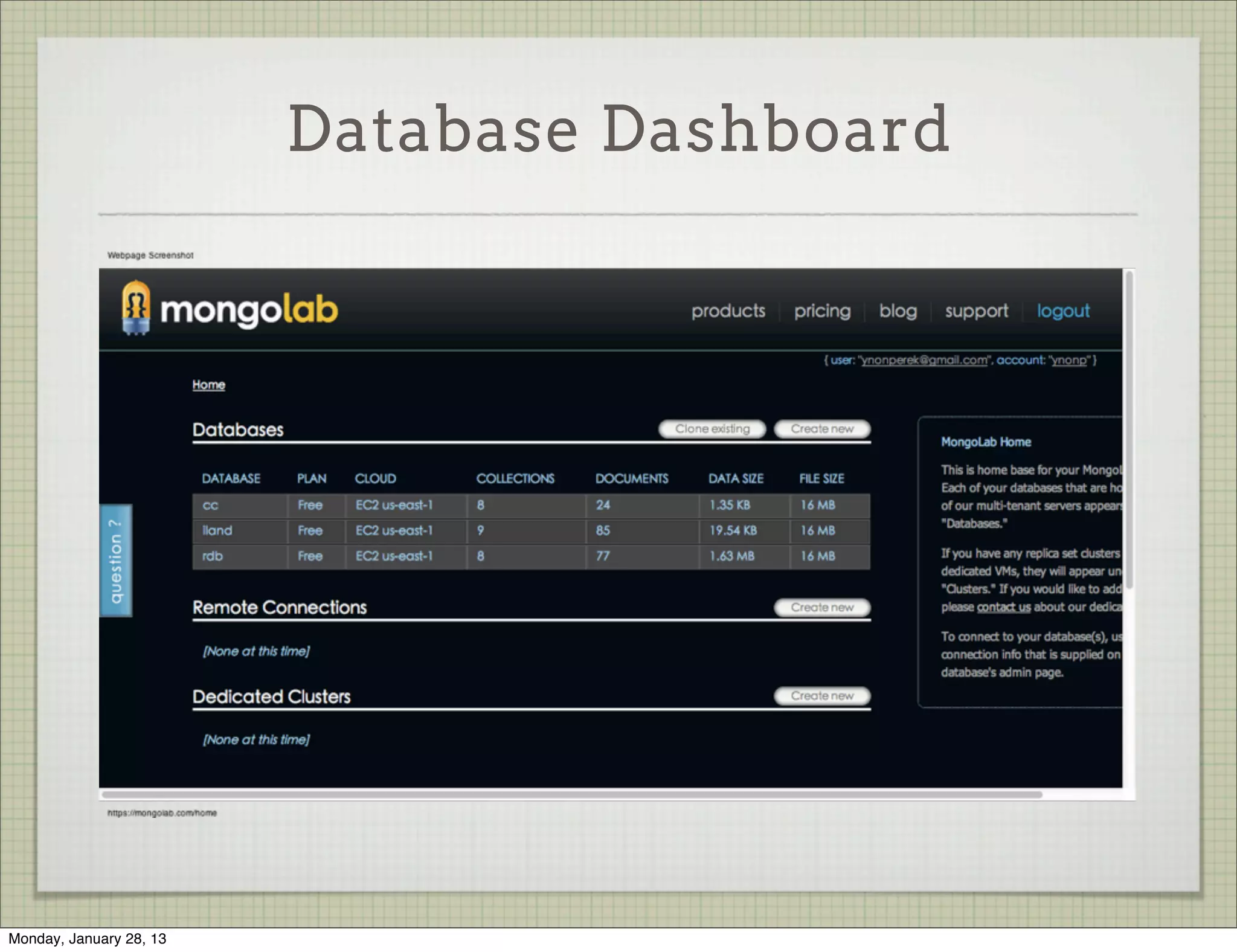The width and height of the screenshot is (1237, 952).
Task: Click the Home breadcrumb link
Action: [x=208, y=385]
